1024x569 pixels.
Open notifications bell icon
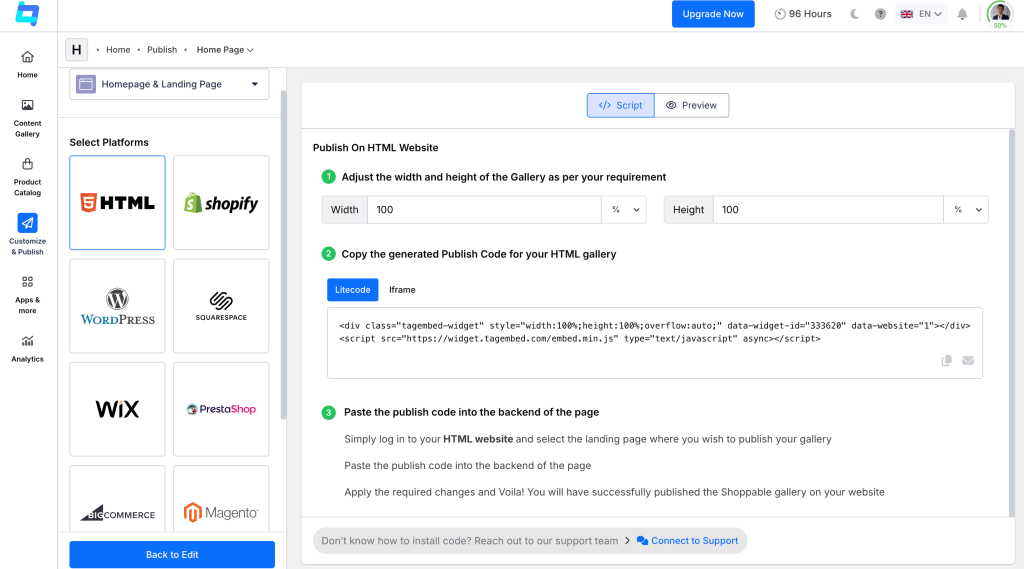click(962, 14)
